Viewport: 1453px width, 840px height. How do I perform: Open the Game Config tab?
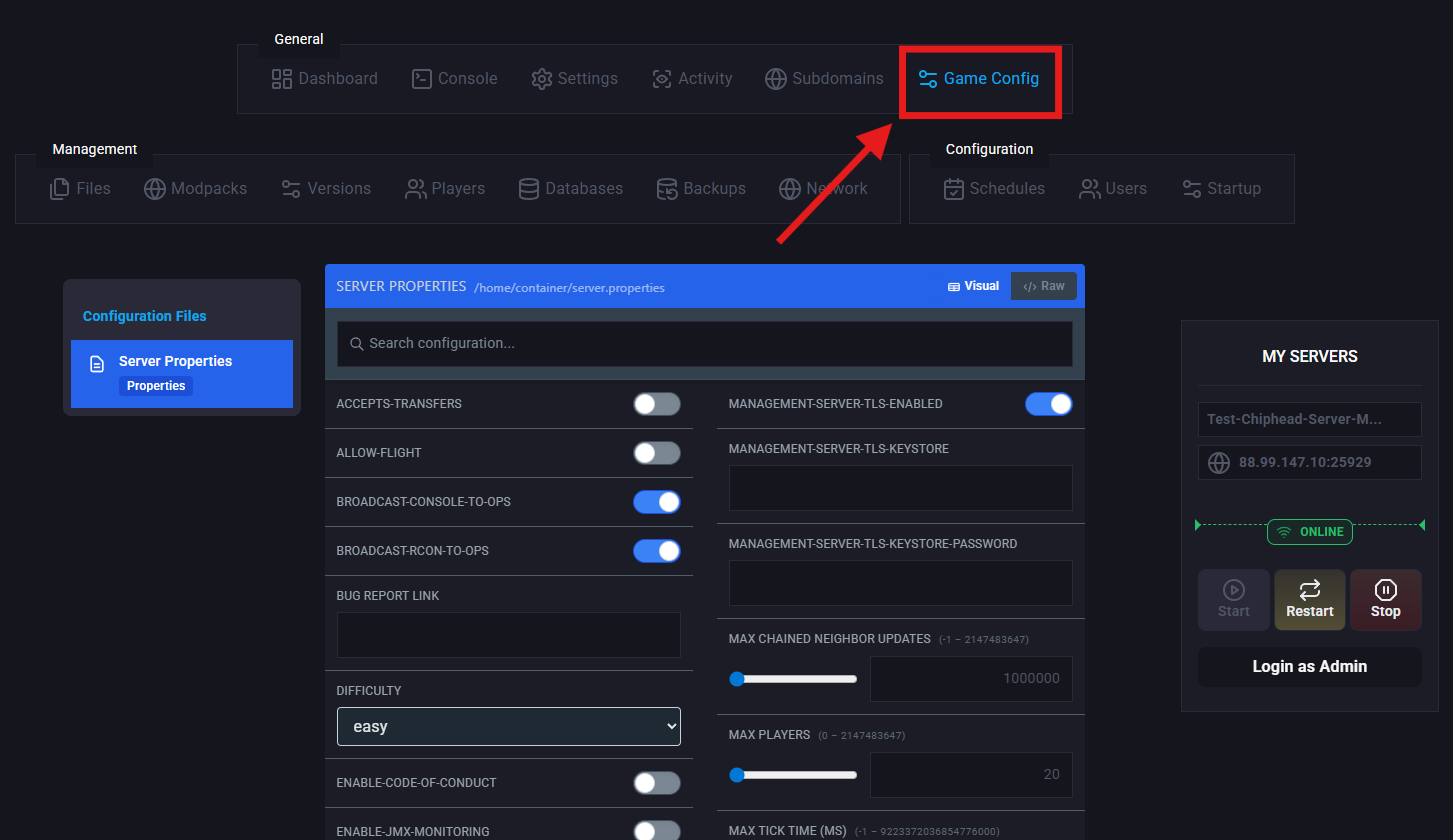tap(979, 79)
